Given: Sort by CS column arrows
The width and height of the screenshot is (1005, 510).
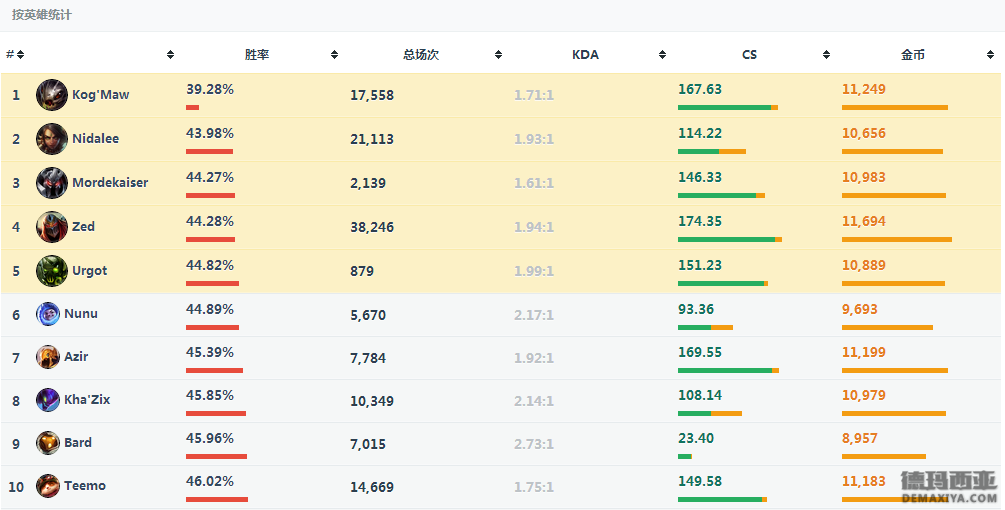Looking at the screenshot, I should [826, 54].
